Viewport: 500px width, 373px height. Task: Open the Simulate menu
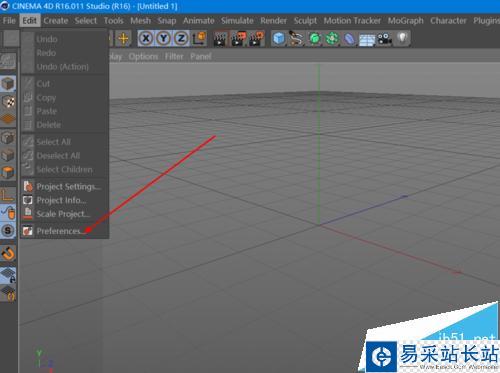click(x=237, y=21)
